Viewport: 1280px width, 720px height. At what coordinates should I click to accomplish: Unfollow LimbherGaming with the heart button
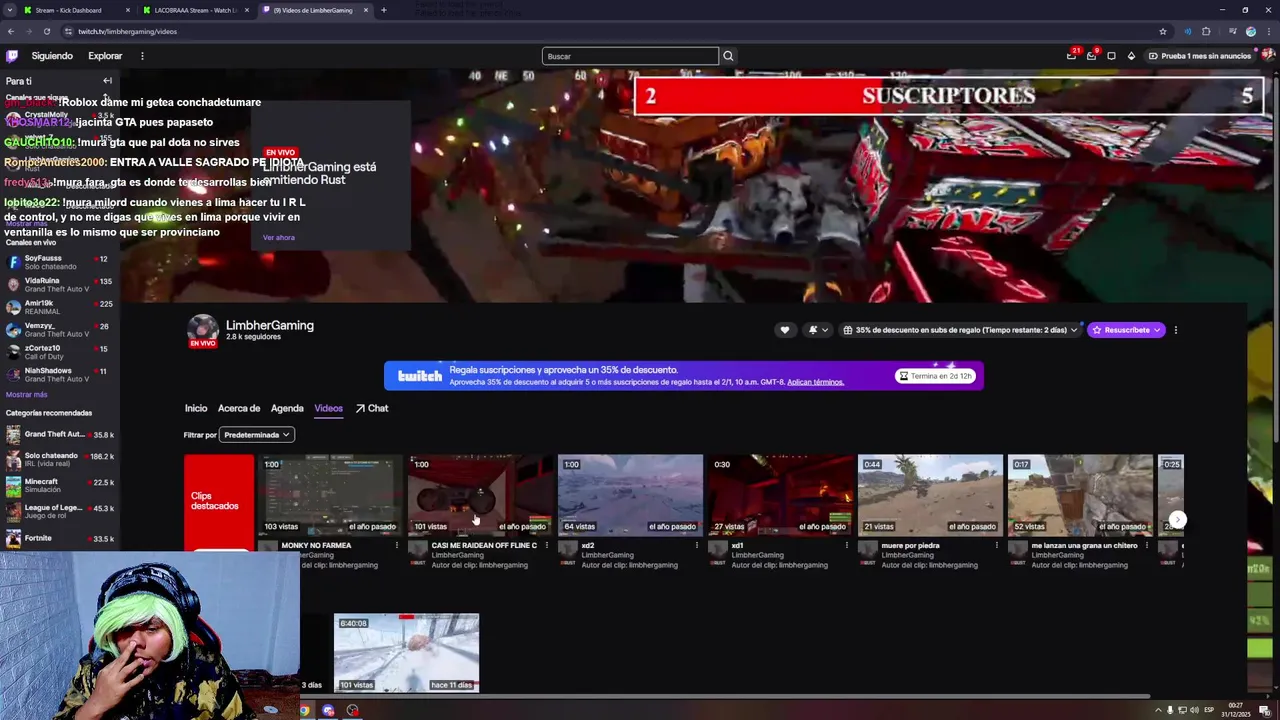click(x=785, y=330)
